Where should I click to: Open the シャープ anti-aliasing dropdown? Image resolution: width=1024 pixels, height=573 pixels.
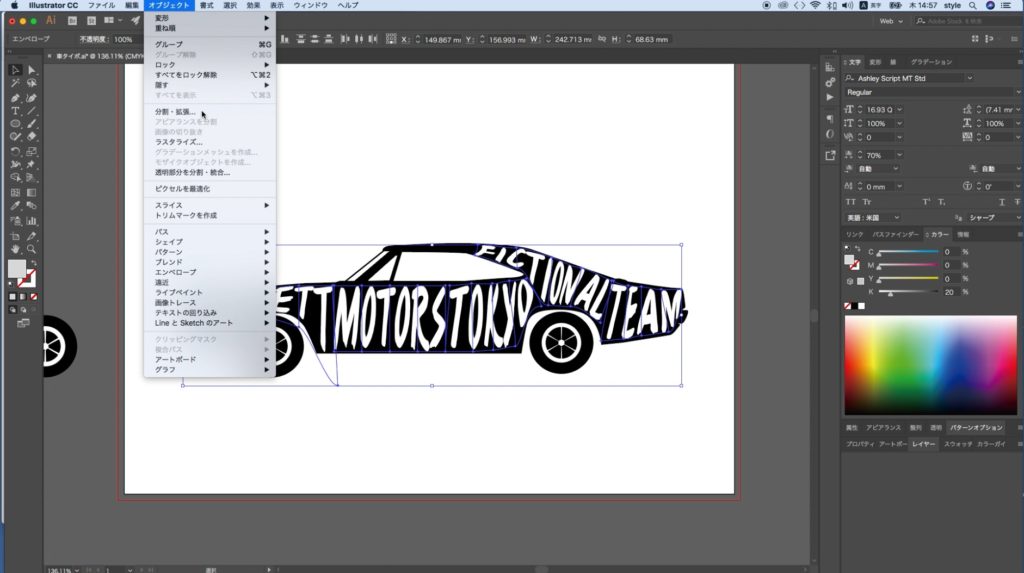(x=993, y=218)
